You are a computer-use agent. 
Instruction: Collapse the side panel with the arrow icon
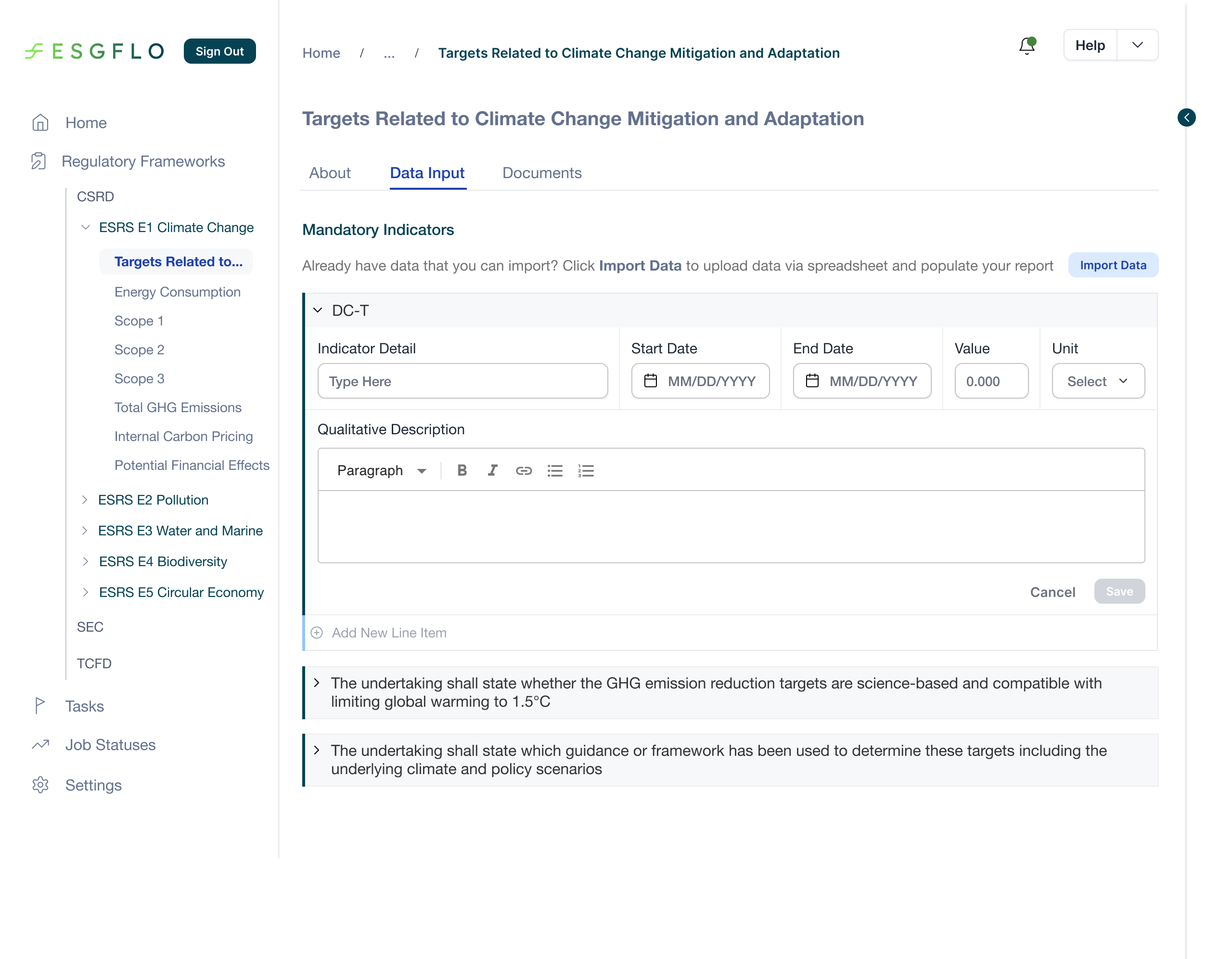[1186, 117]
